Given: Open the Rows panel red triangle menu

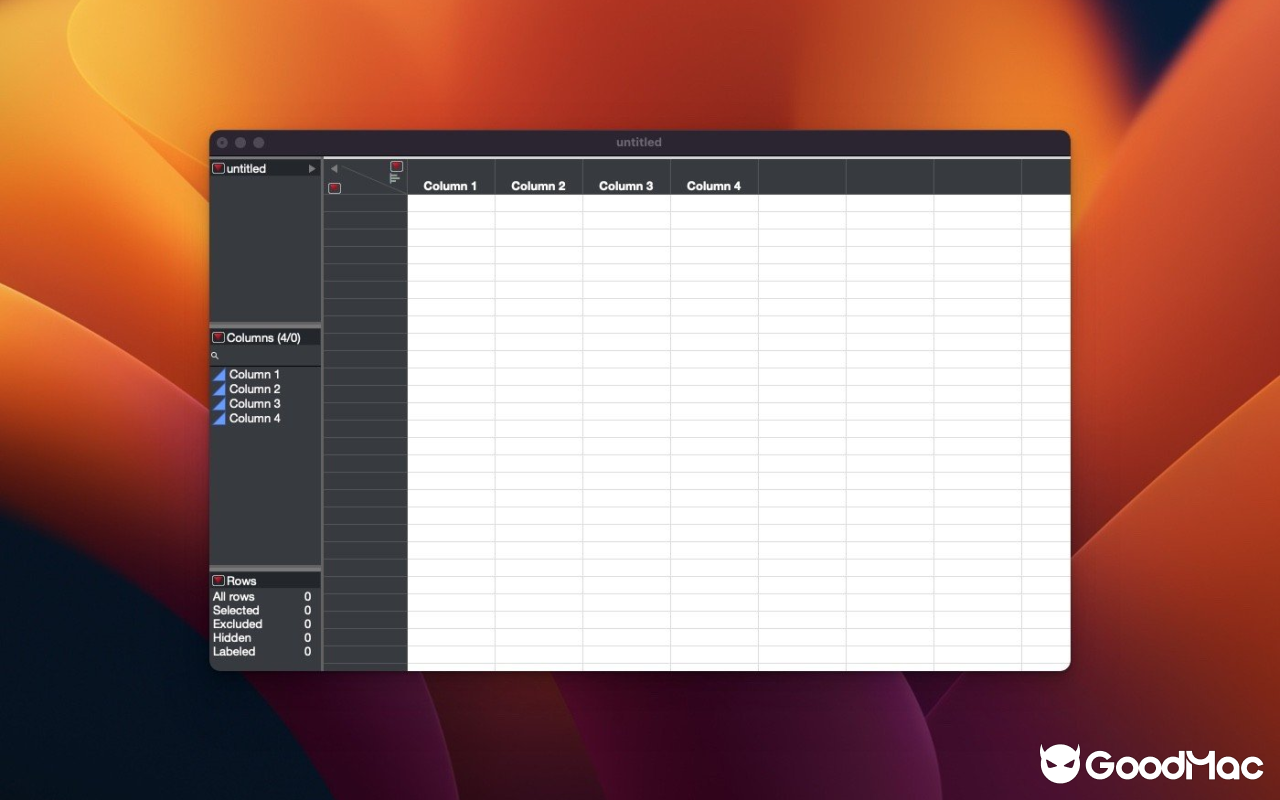Looking at the screenshot, I should click(x=218, y=580).
